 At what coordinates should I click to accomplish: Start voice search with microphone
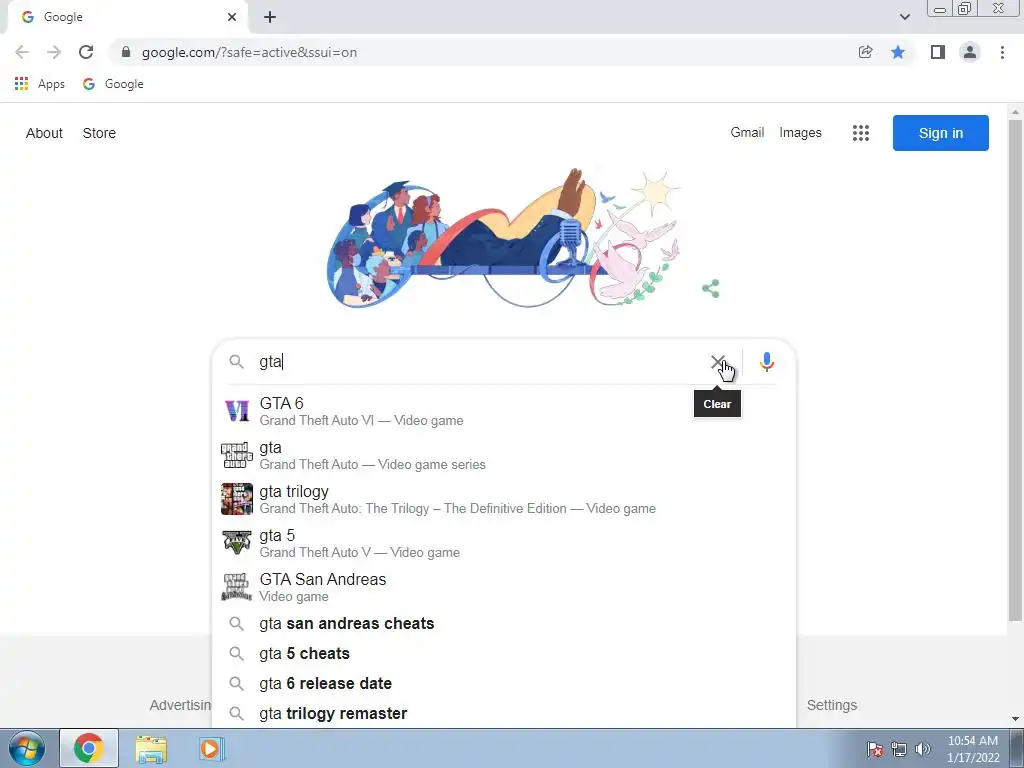coord(767,362)
